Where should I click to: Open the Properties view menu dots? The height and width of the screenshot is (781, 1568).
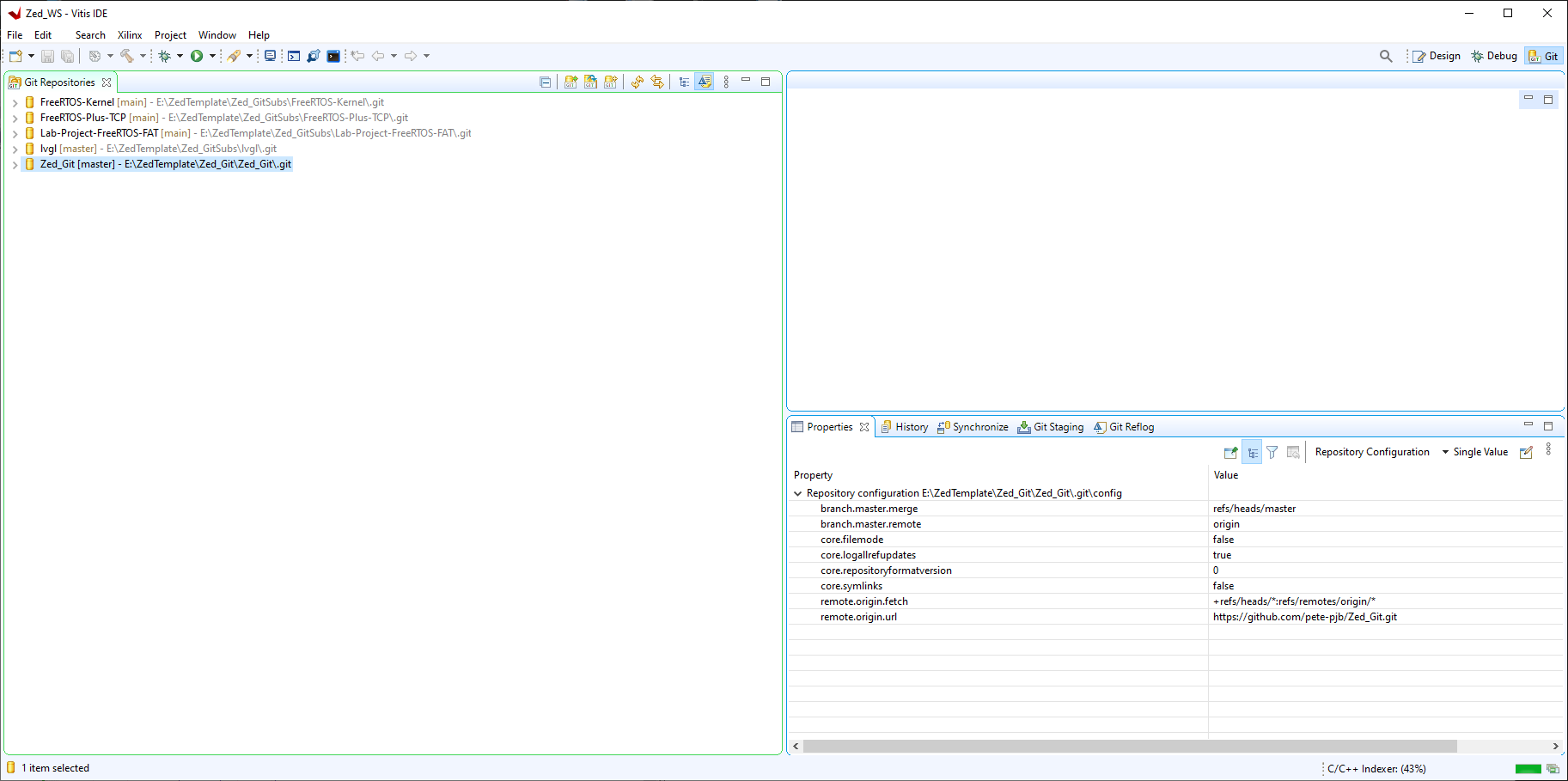pos(1548,448)
